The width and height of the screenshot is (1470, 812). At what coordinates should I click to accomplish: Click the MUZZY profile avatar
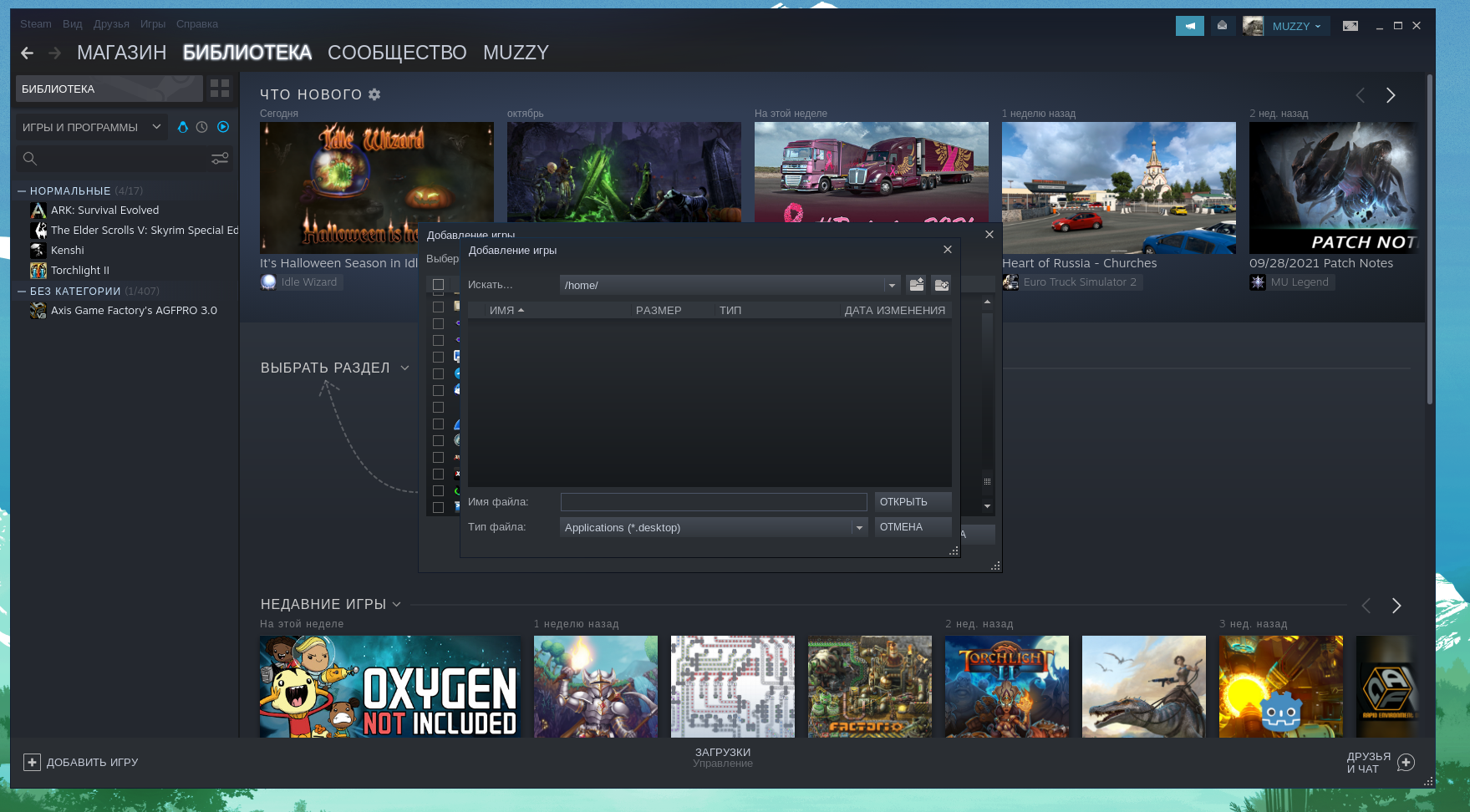coord(1253,26)
